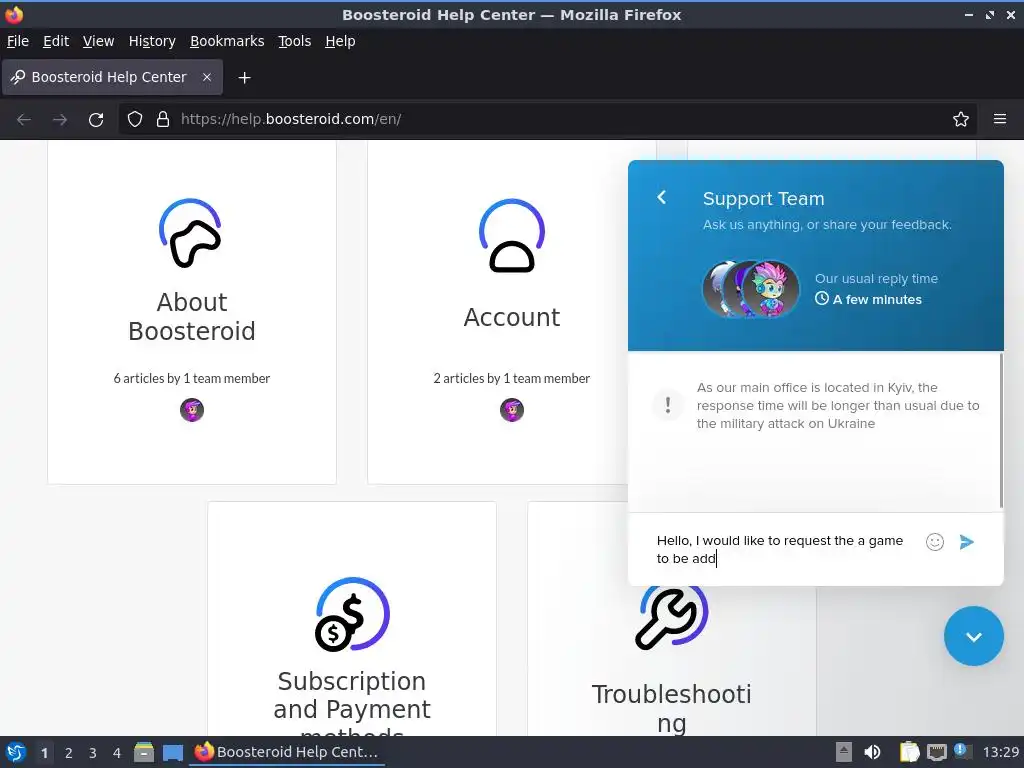
Task: Open the volume control in tray
Action: pos(872,752)
